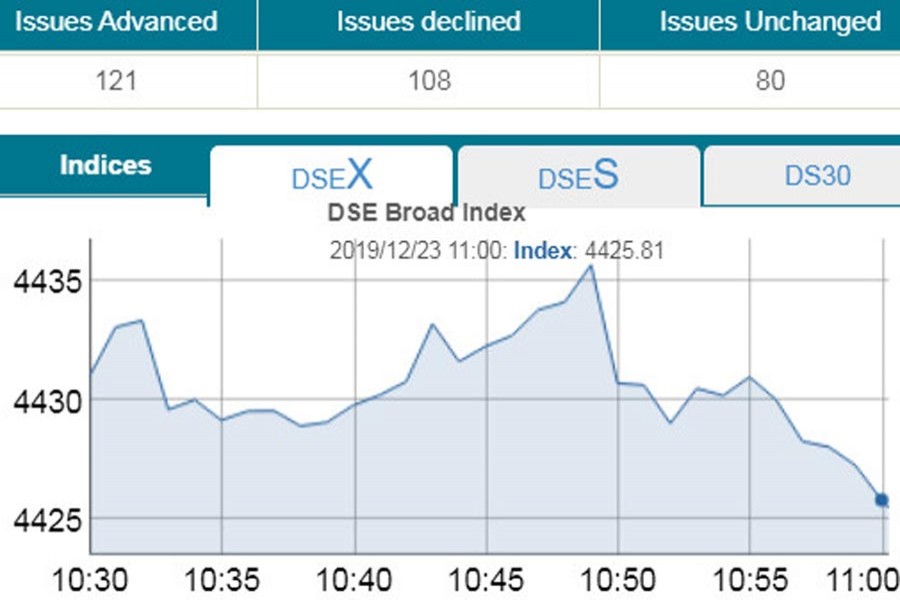Click the 4430 y-axis label

pos(41,401)
